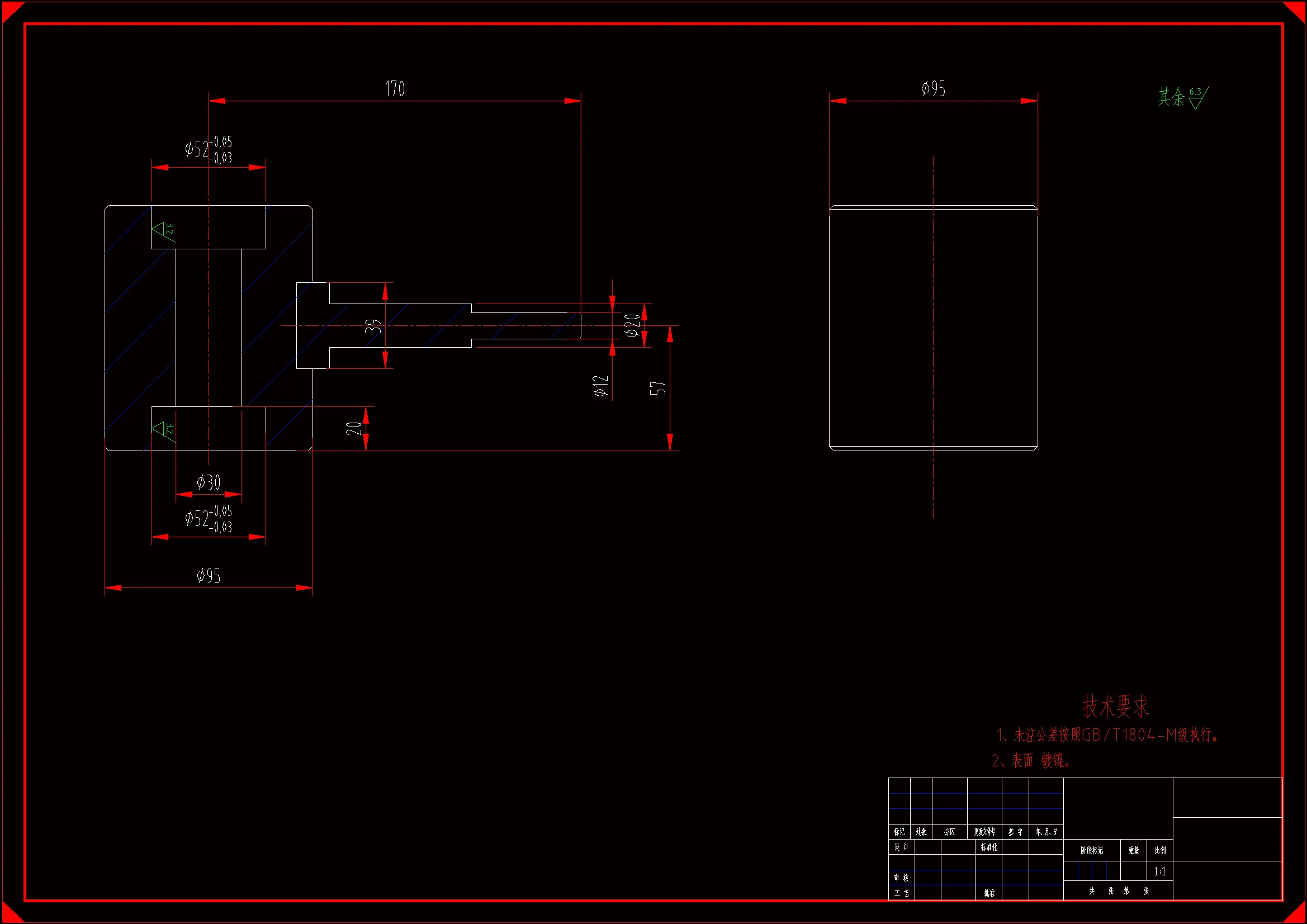Select the top ϕ52 +0.05/-0.03 dimension
Image resolution: width=1307 pixels, height=924 pixels.
(x=209, y=149)
